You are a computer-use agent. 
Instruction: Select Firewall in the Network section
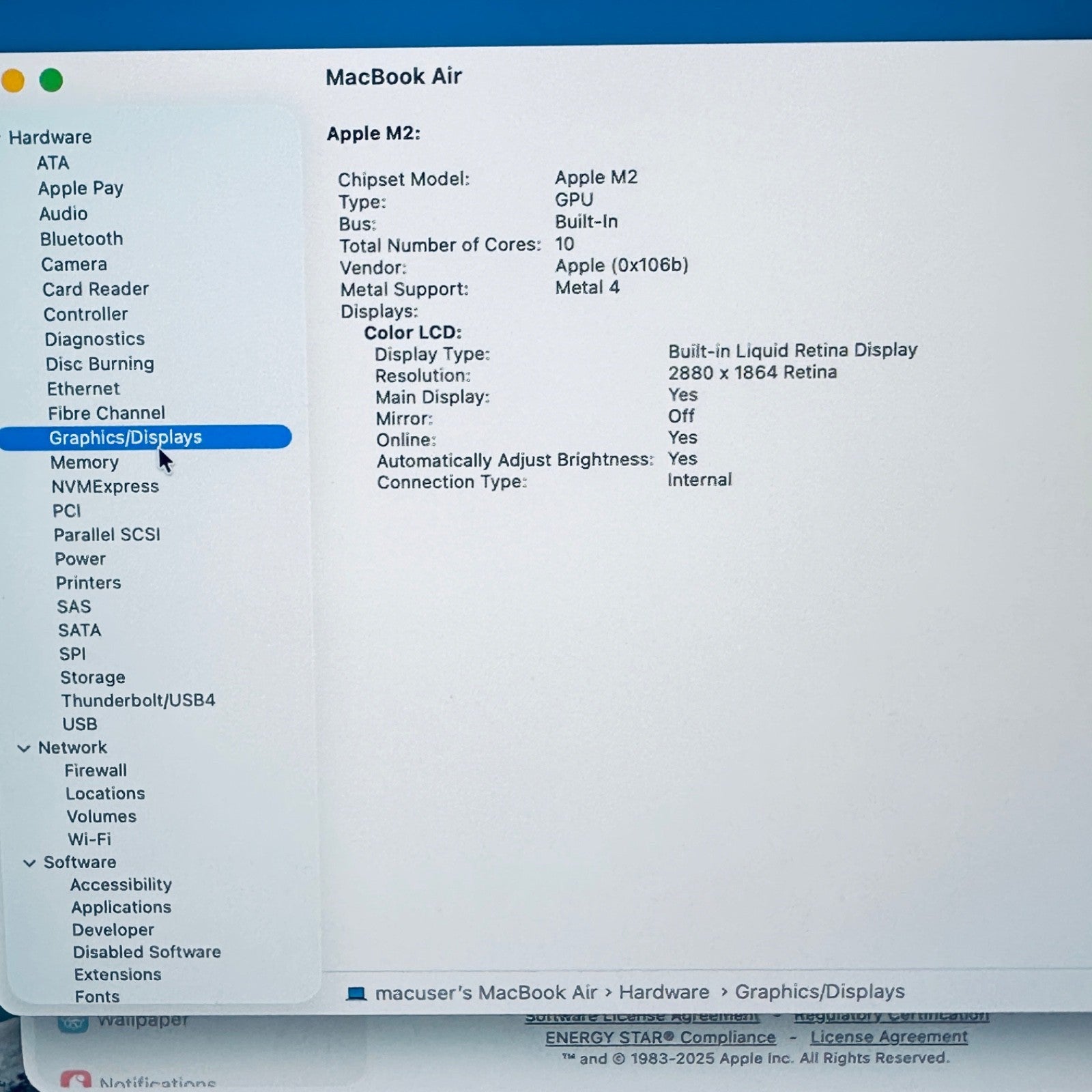point(96,770)
